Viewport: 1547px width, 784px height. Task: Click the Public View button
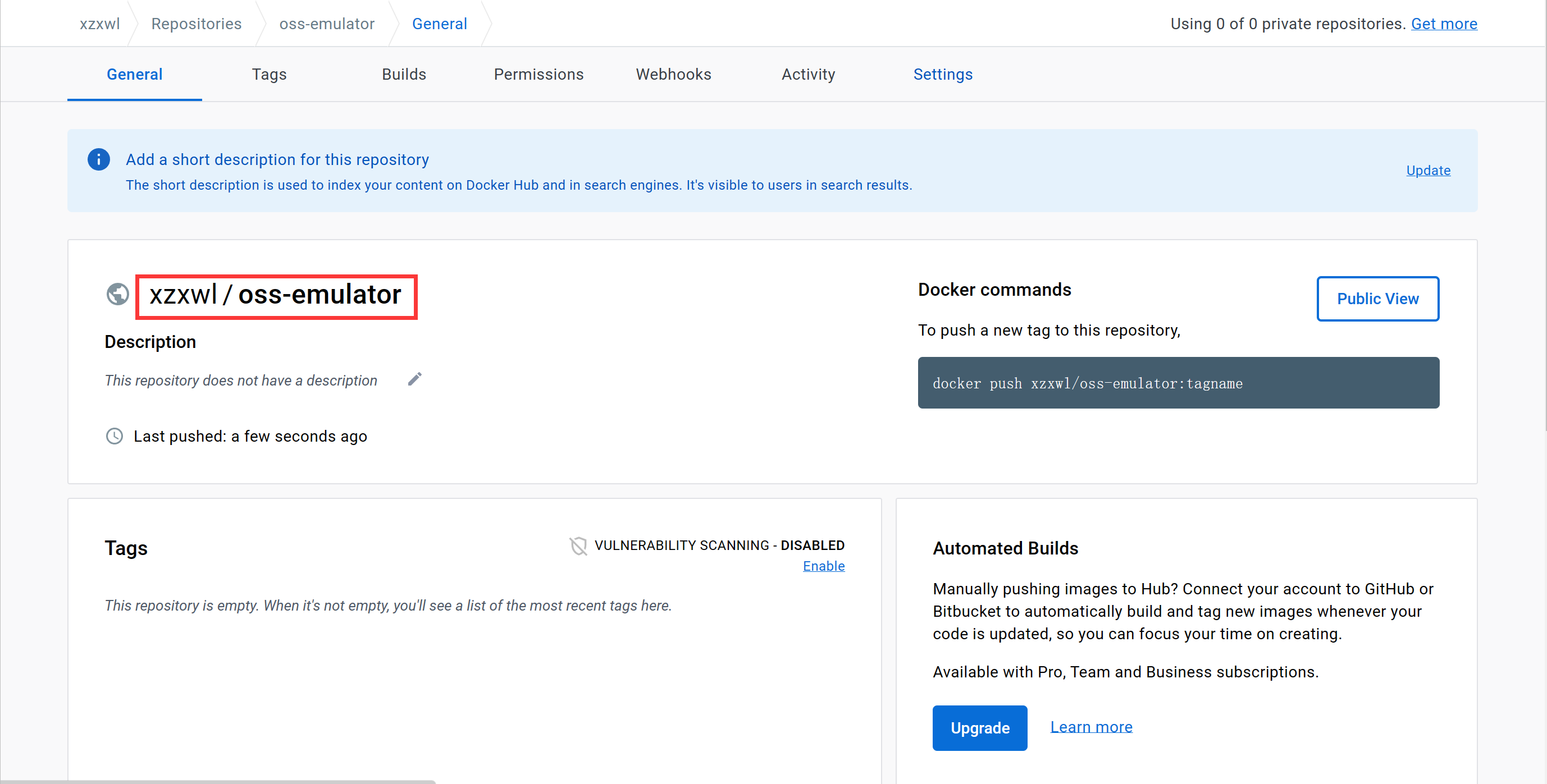(x=1377, y=299)
